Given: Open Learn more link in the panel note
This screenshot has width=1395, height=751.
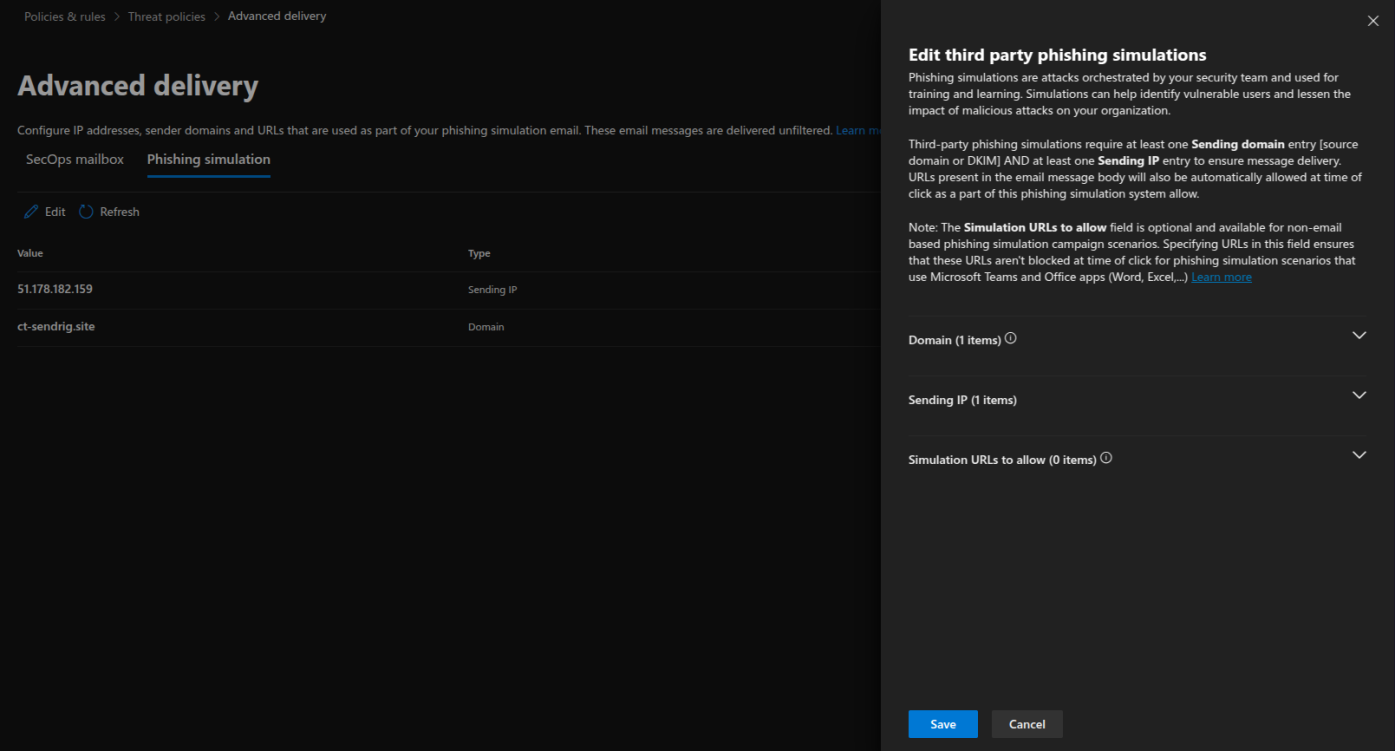Looking at the screenshot, I should 1221,277.
